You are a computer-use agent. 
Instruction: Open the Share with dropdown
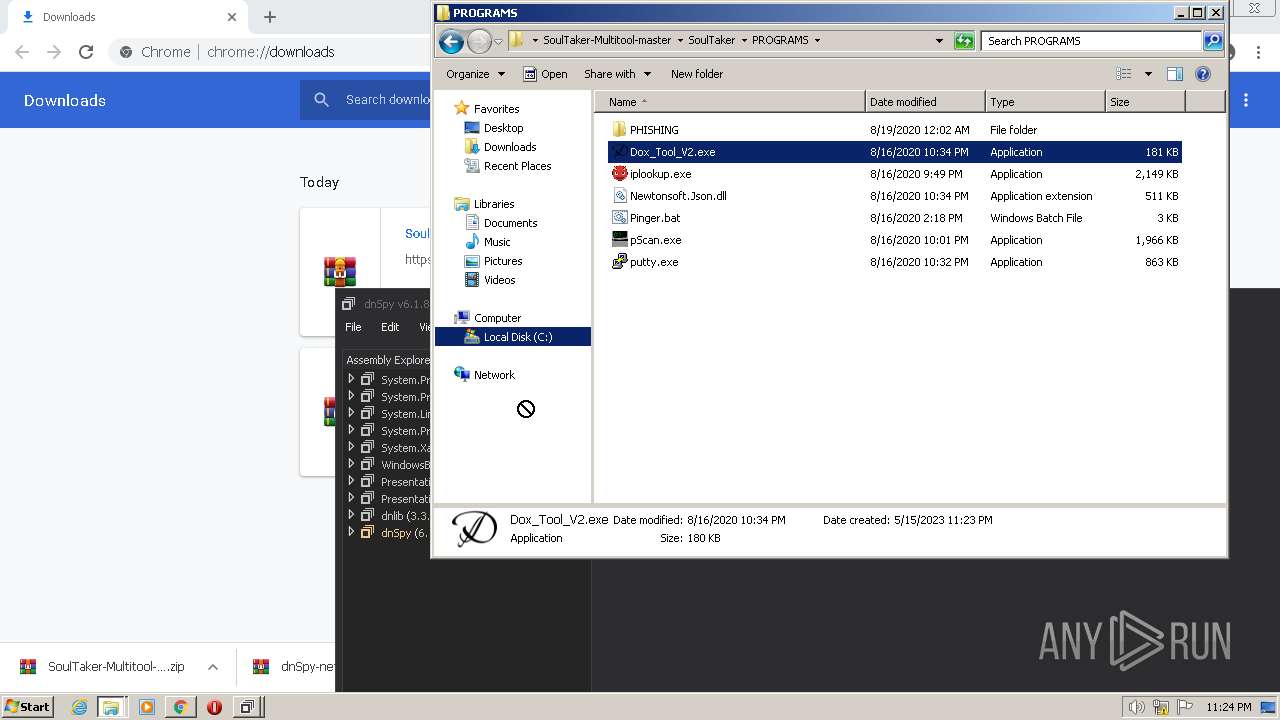pyautogui.click(x=617, y=74)
